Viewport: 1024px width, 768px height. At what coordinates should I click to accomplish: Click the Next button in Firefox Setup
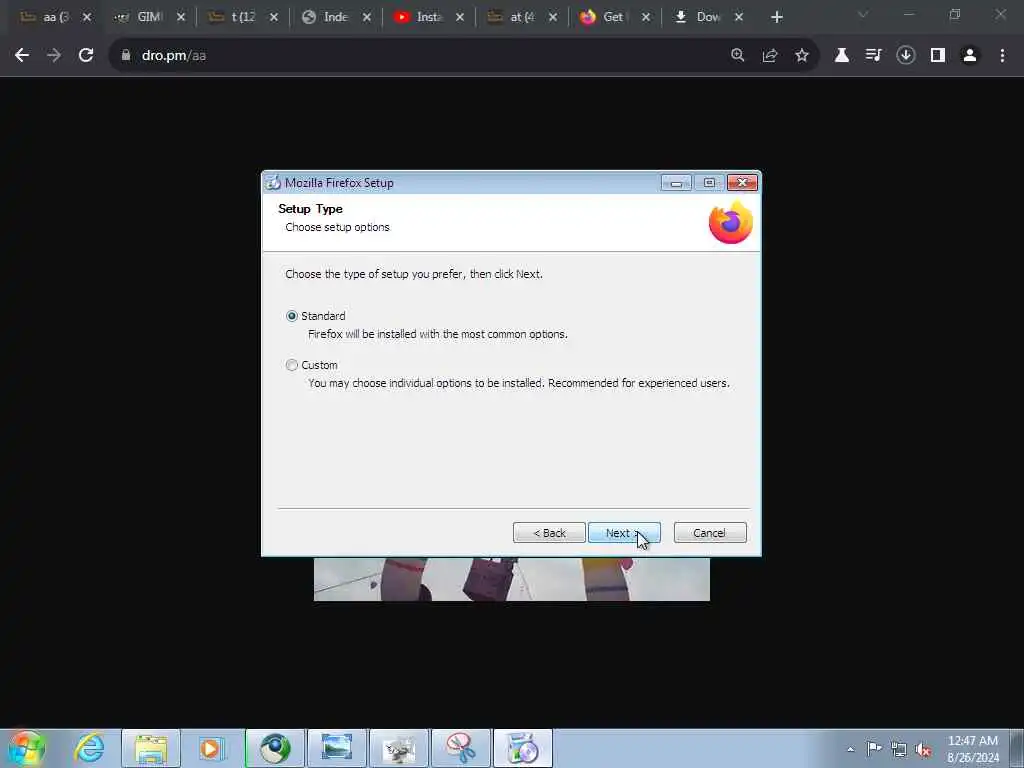point(624,533)
